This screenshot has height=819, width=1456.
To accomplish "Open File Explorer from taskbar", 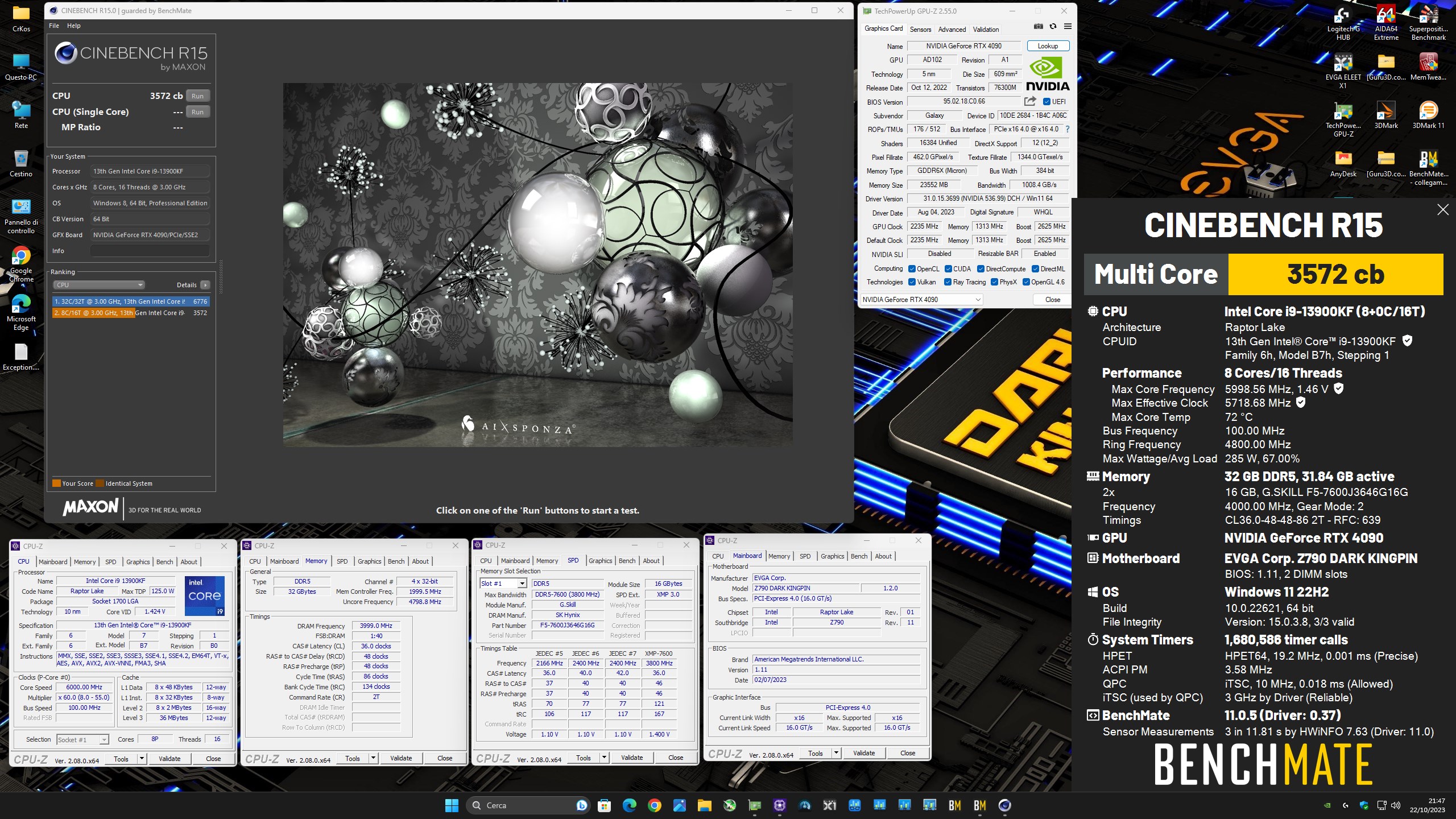I will (705, 805).
